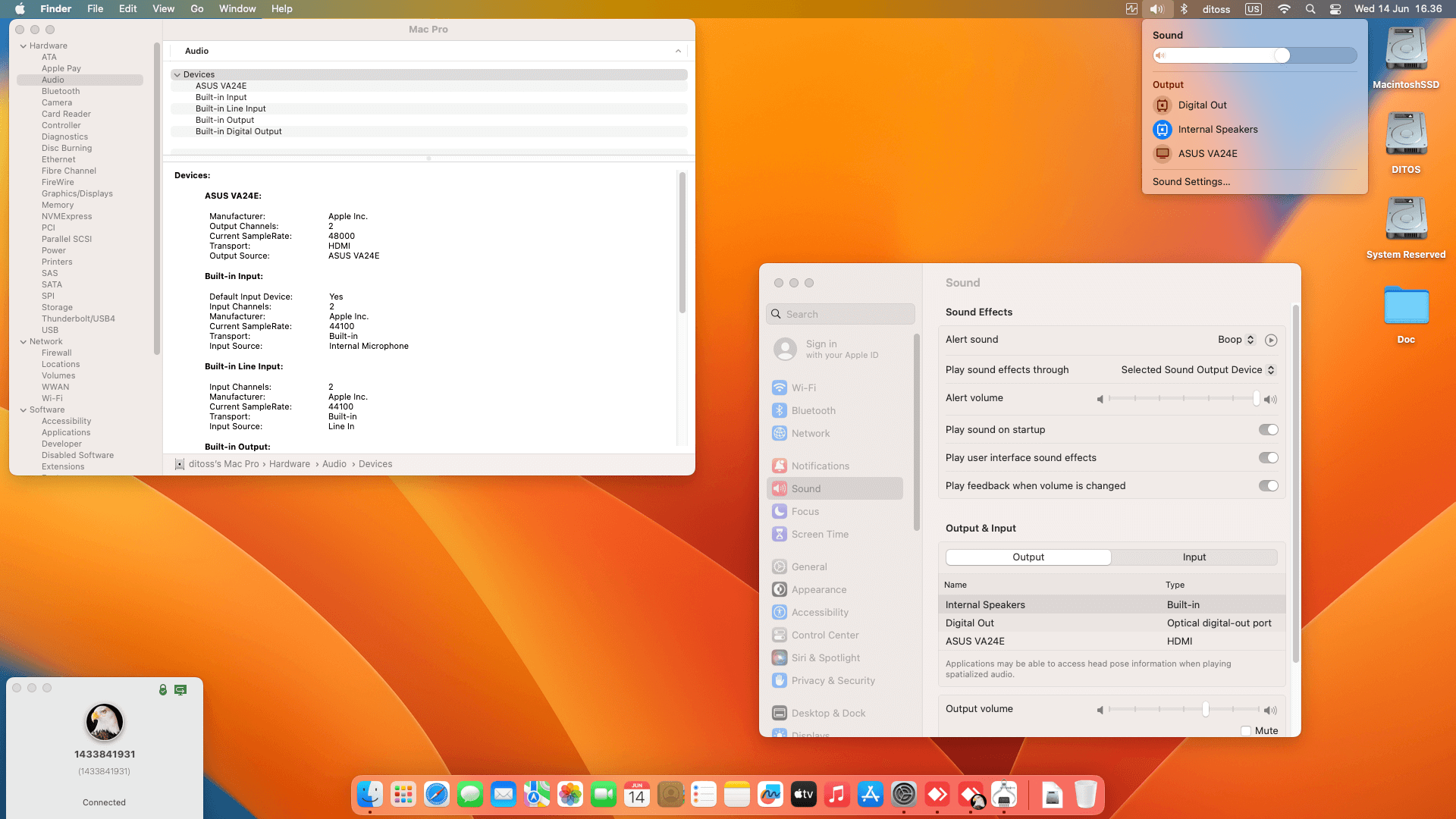Viewport: 1456px width, 819px height.
Task: Open Launchpad in the Dock
Action: point(403,794)
